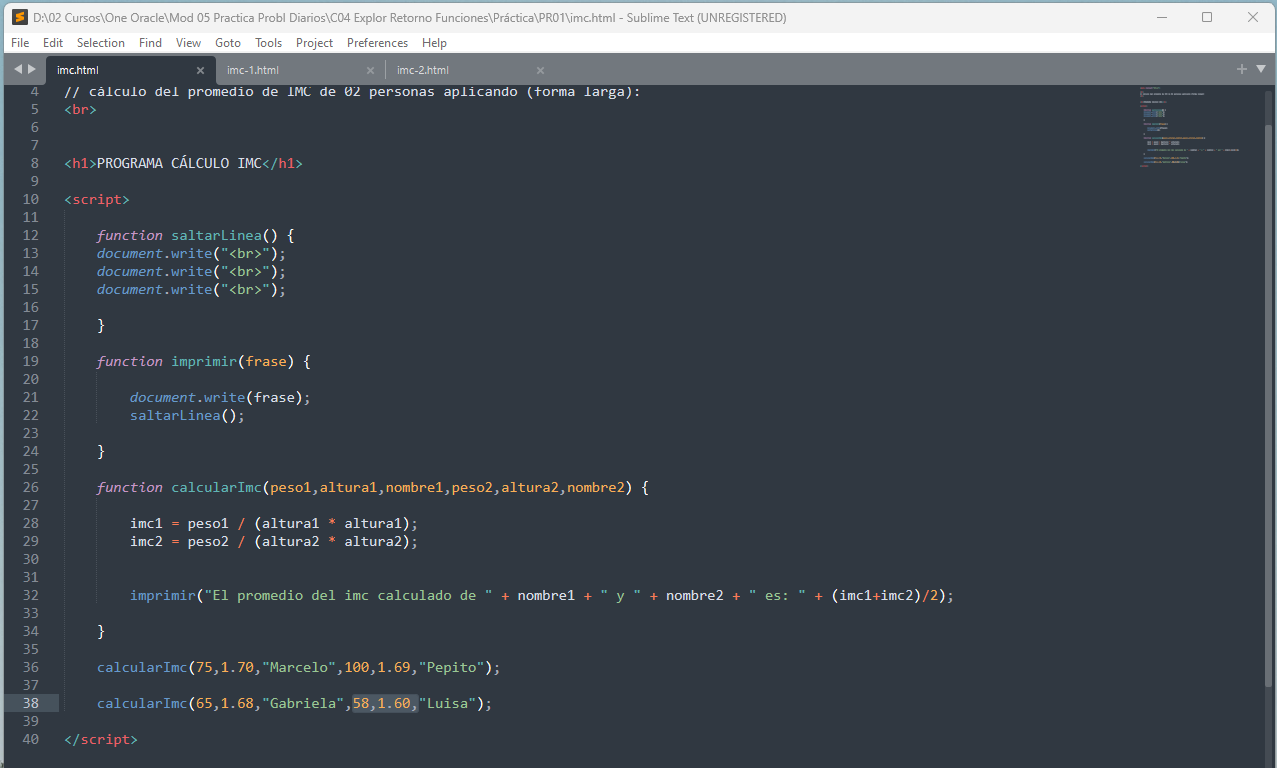Viewport: 1277px width, 768px height.
Task: Close the imc-1.html tab
Action: [370, 70]
